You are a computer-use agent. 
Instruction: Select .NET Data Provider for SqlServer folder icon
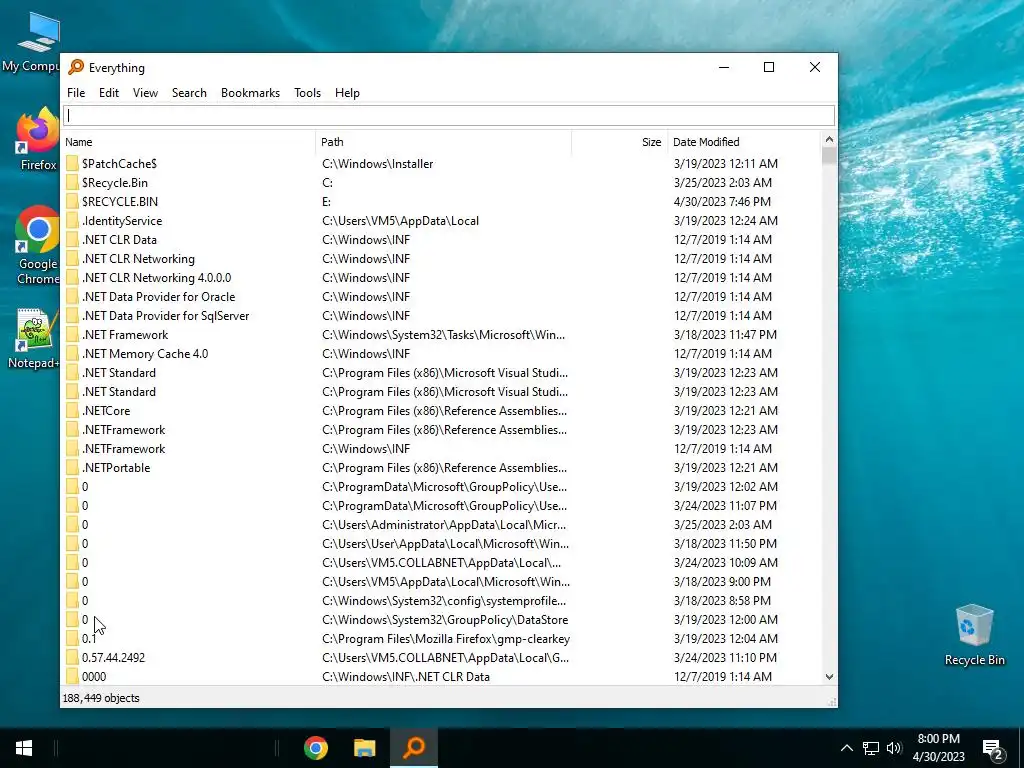pyautogui.click(x=72, y=315)
